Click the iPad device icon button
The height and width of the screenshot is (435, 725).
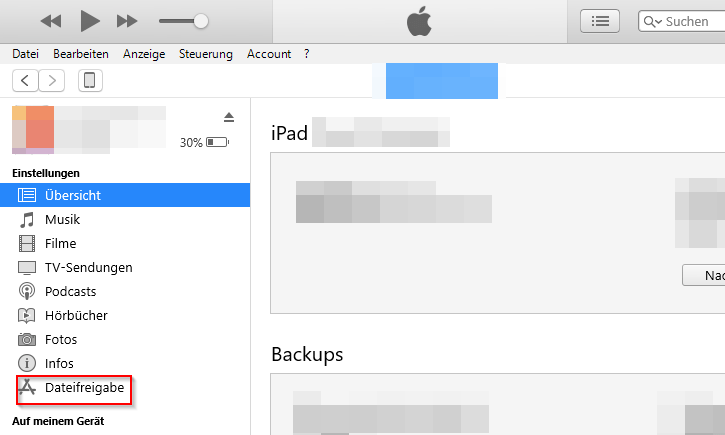pos(90,81)
